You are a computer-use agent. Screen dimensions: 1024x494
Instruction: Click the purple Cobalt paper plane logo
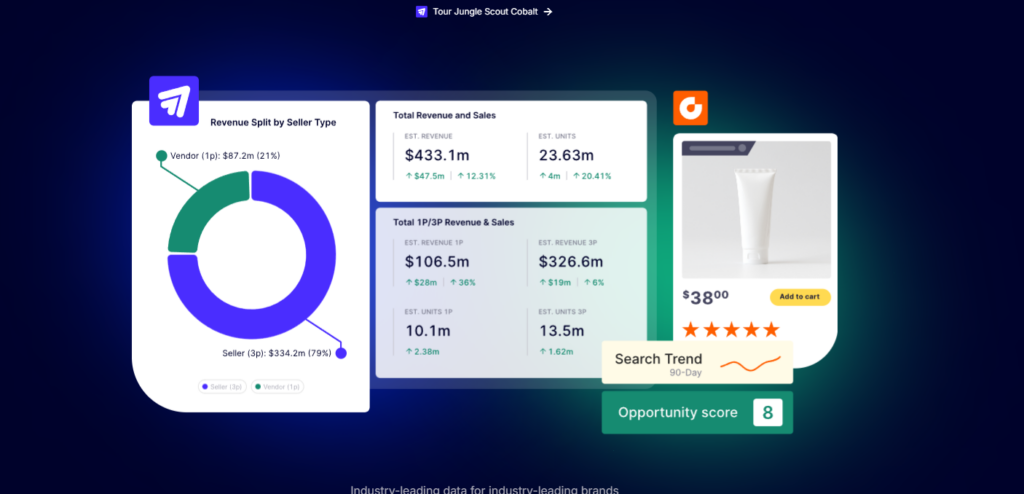pyautogui.click(x=174, y=100)
